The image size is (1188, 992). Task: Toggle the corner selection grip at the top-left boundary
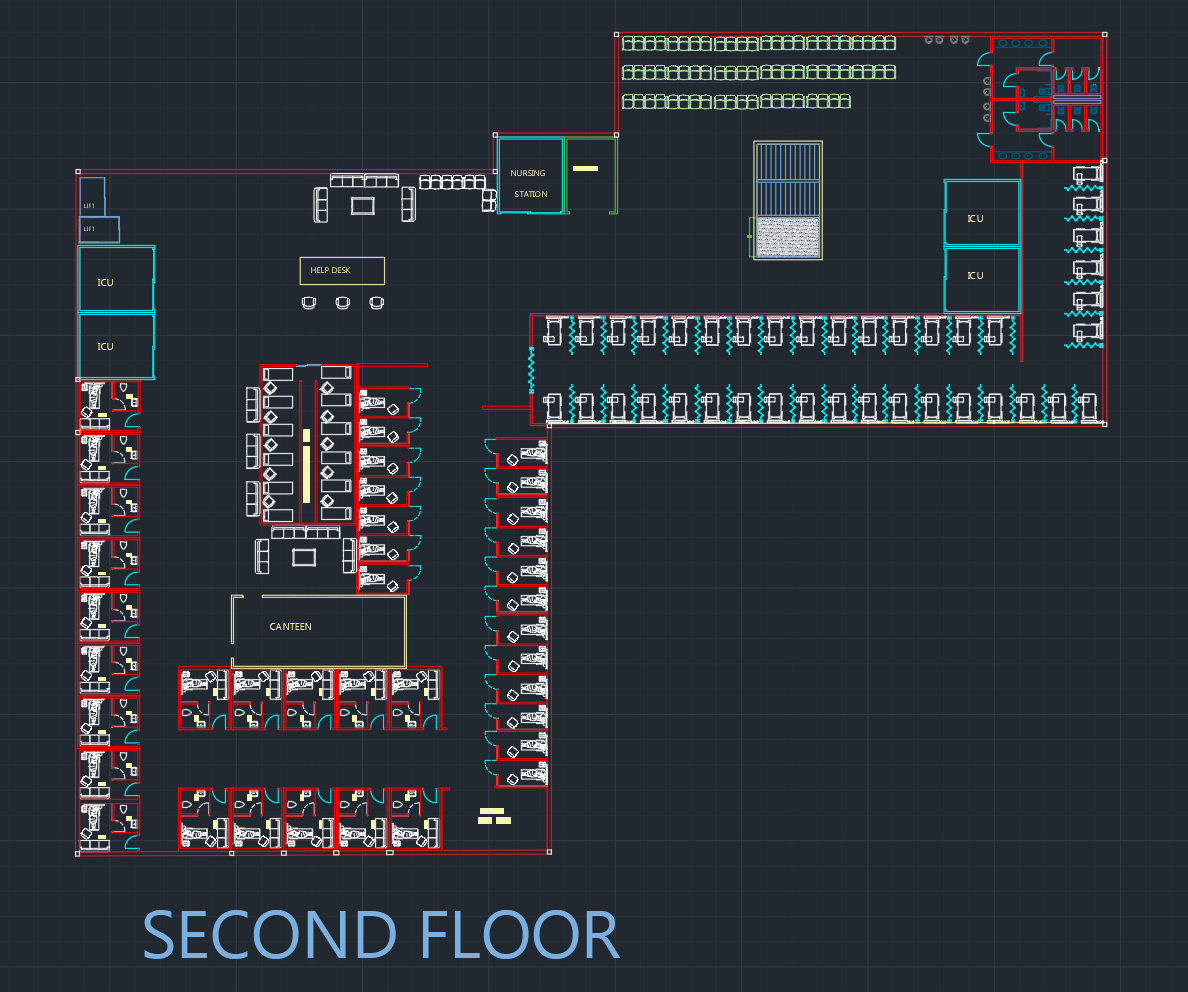tap(76, 170)
